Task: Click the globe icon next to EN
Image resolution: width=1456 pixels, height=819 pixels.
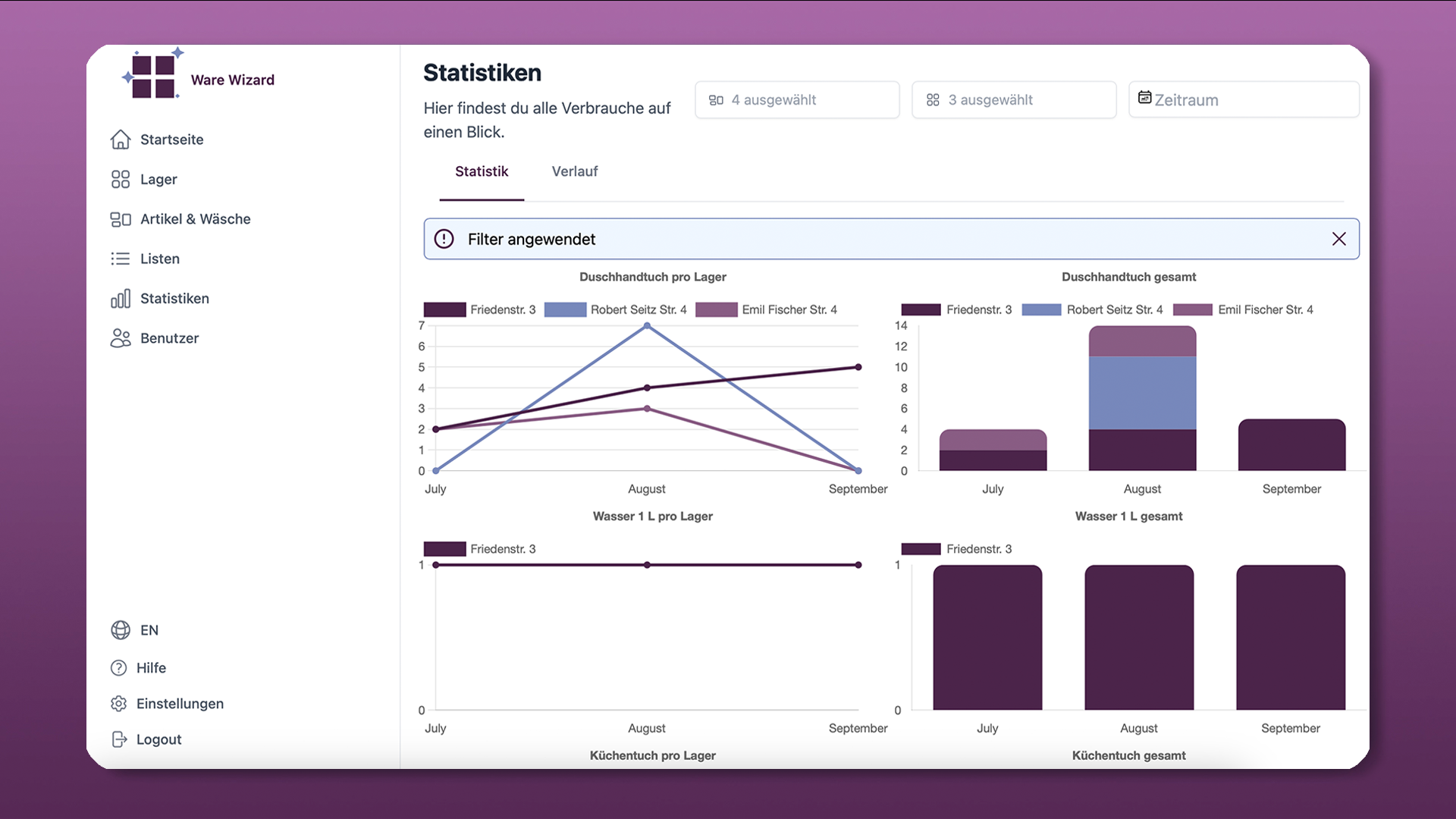Action: 121,630
